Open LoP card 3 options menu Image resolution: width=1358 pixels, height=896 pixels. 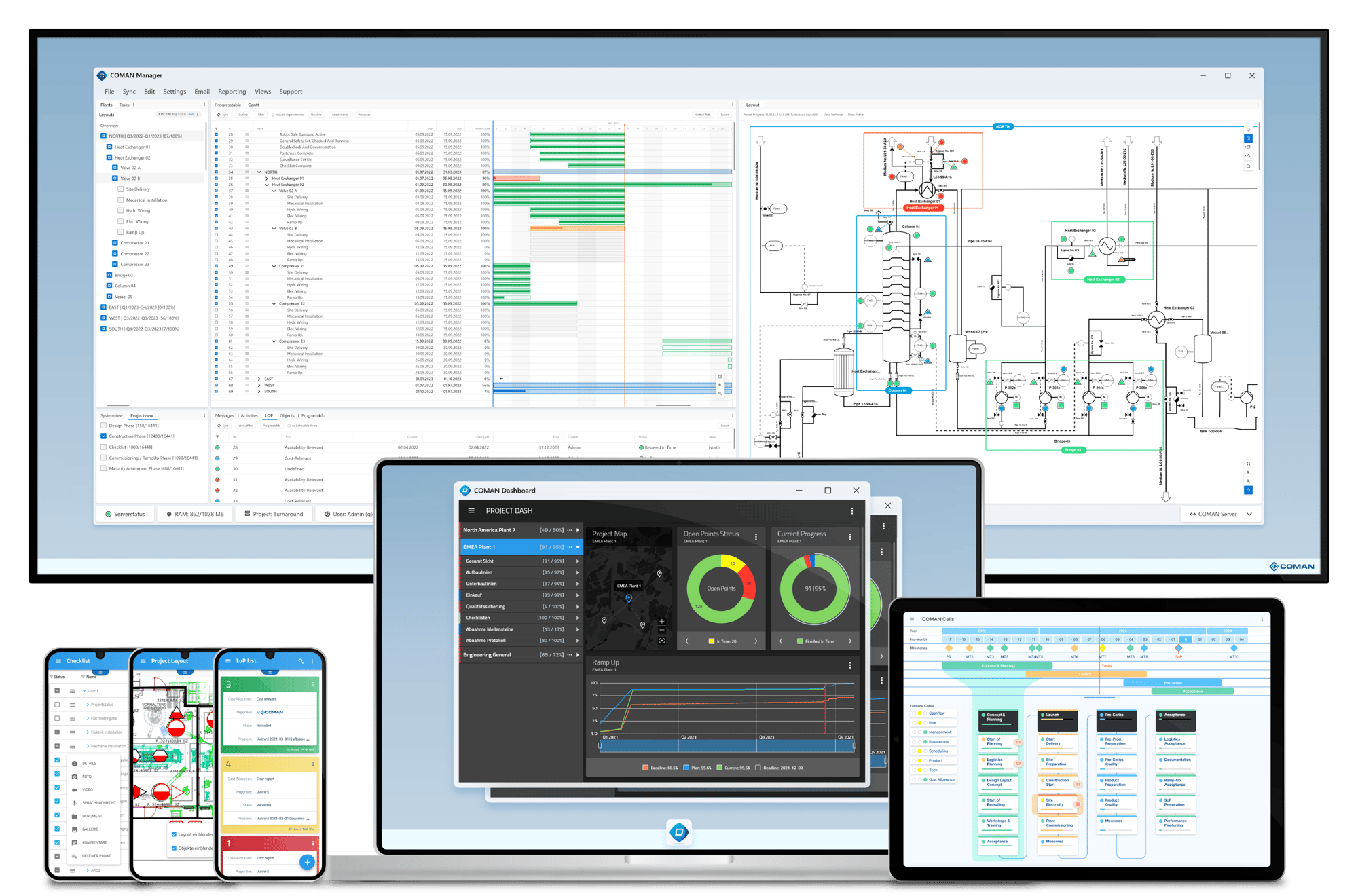click(313, 684)
